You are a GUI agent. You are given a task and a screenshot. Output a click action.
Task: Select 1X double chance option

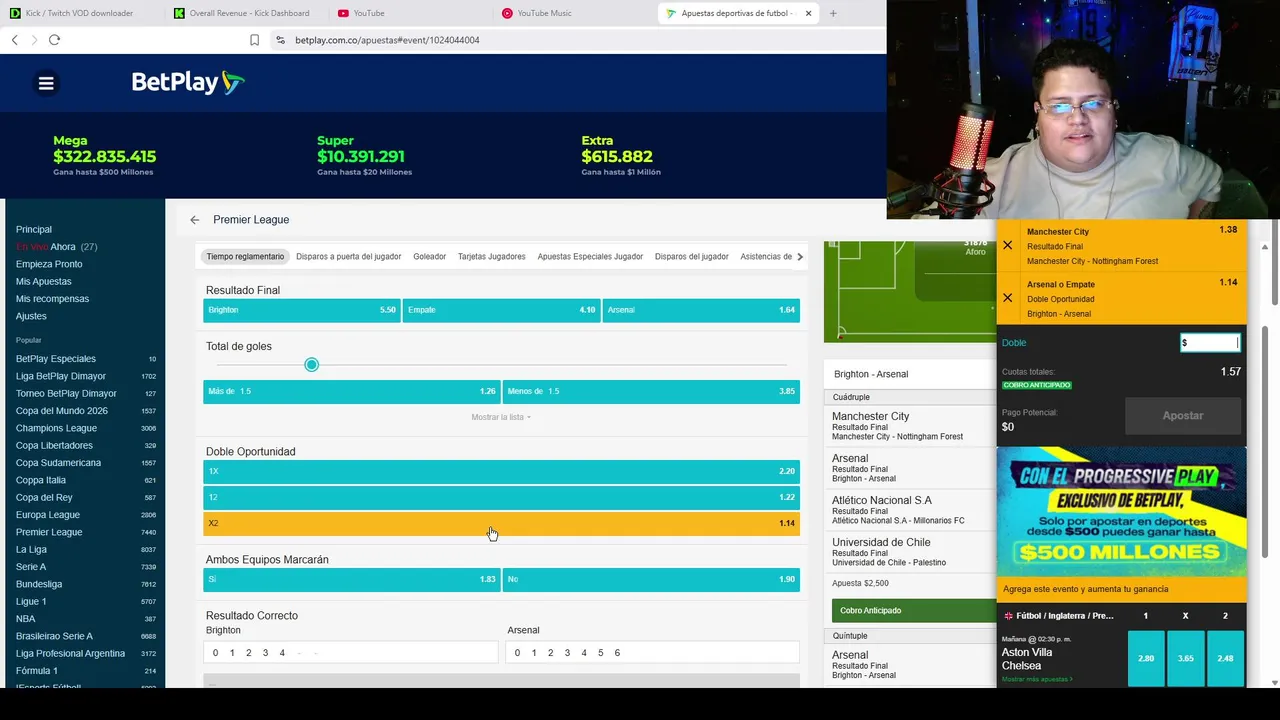501,471
